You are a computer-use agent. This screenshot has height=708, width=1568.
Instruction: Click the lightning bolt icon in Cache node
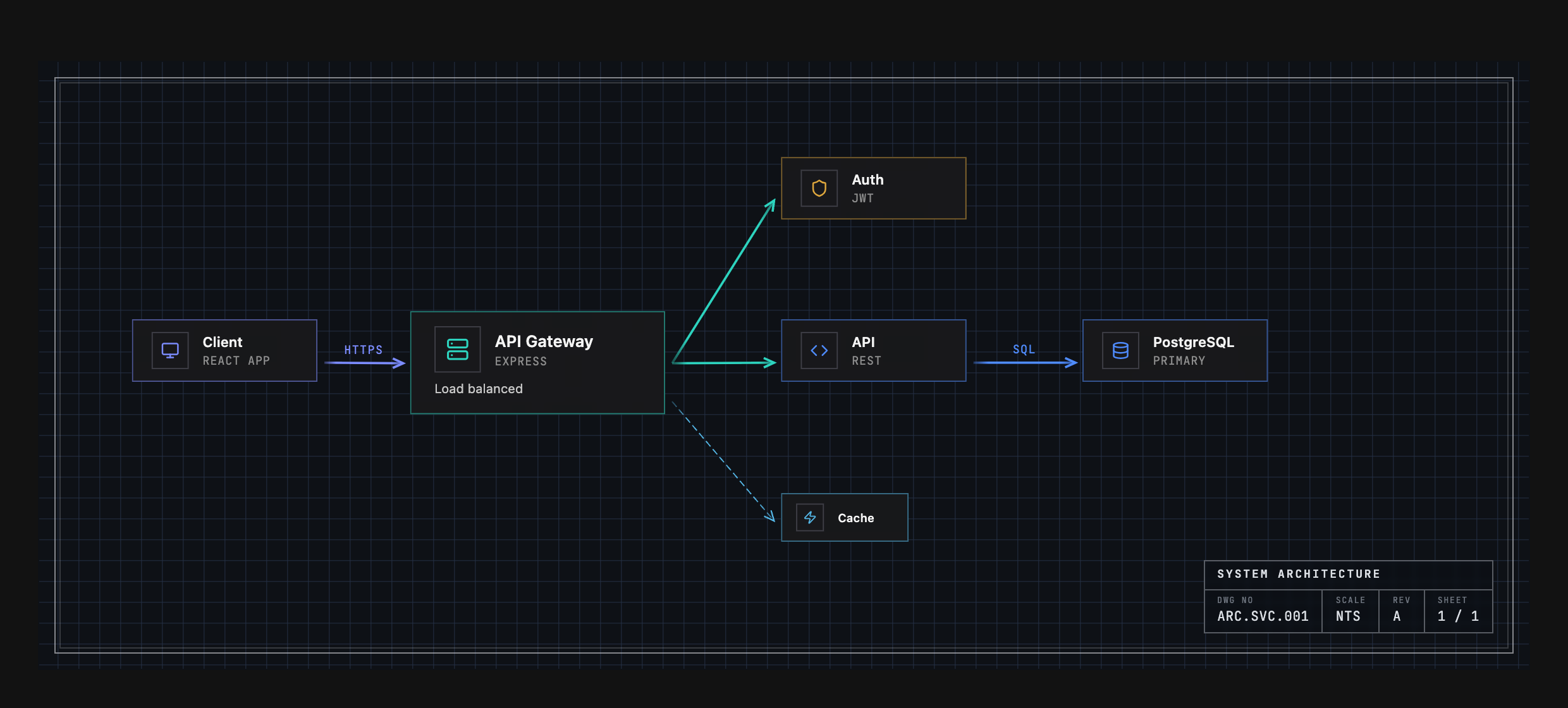pyautogui.click(x=810, y=518)
